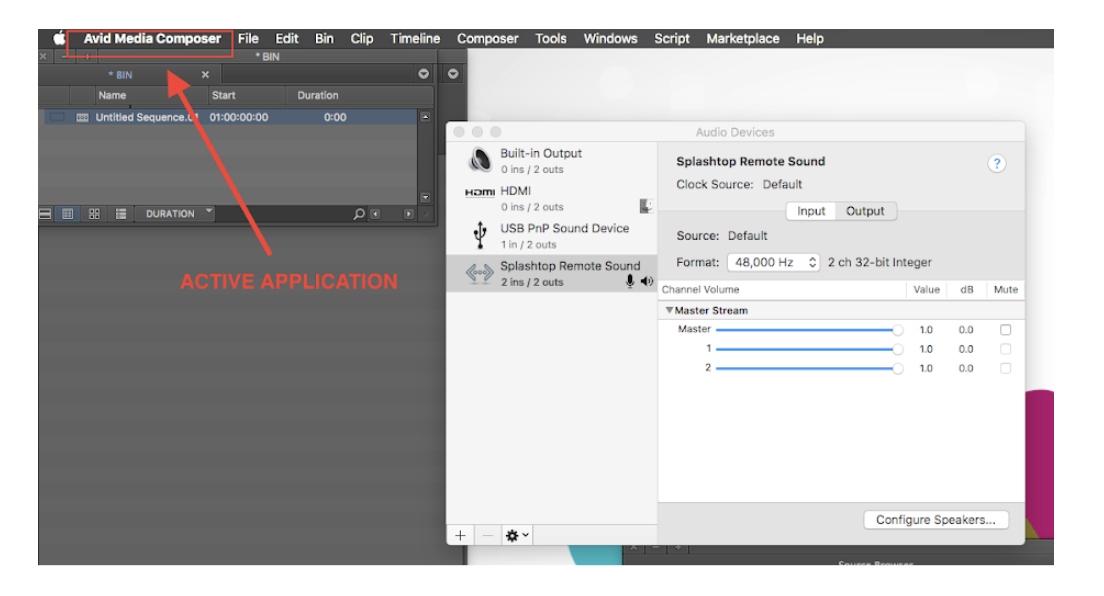
Task: Open the Timeline menu
Action: click(415, 39)
